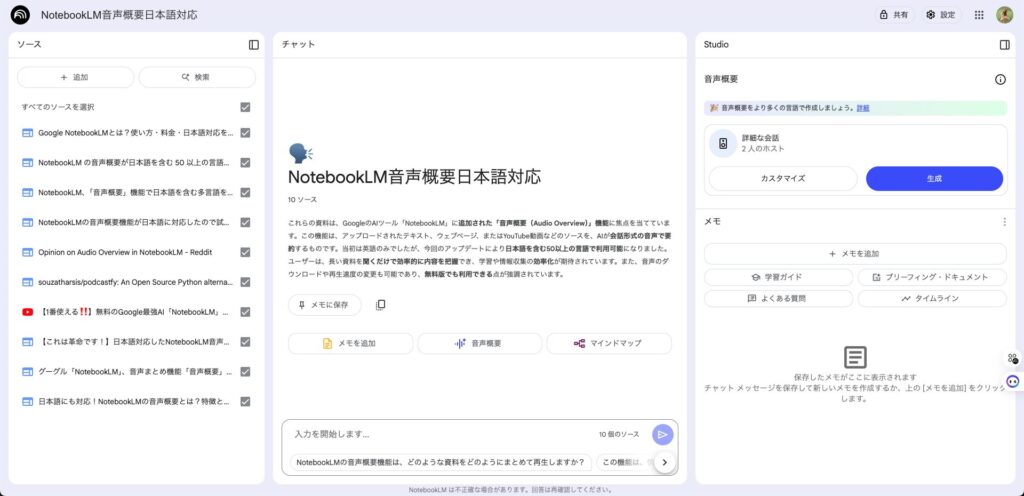This screenshot has width=1024, height=496.
Task: Click the 追加 add source button
Action: 75,77
